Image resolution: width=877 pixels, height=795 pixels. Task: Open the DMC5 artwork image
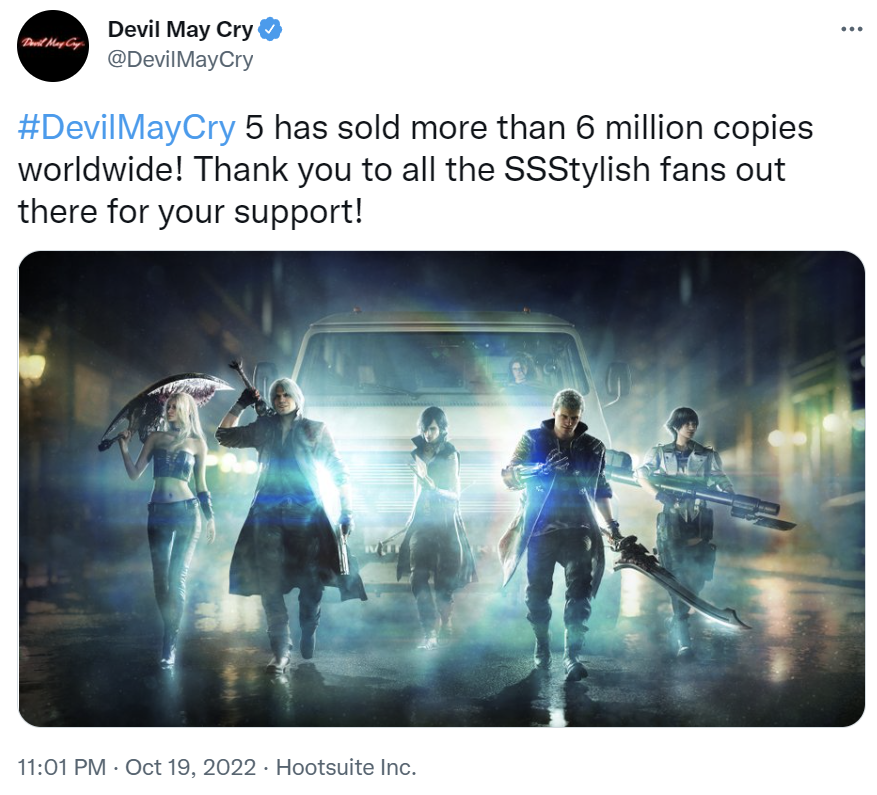click(442, 488)
